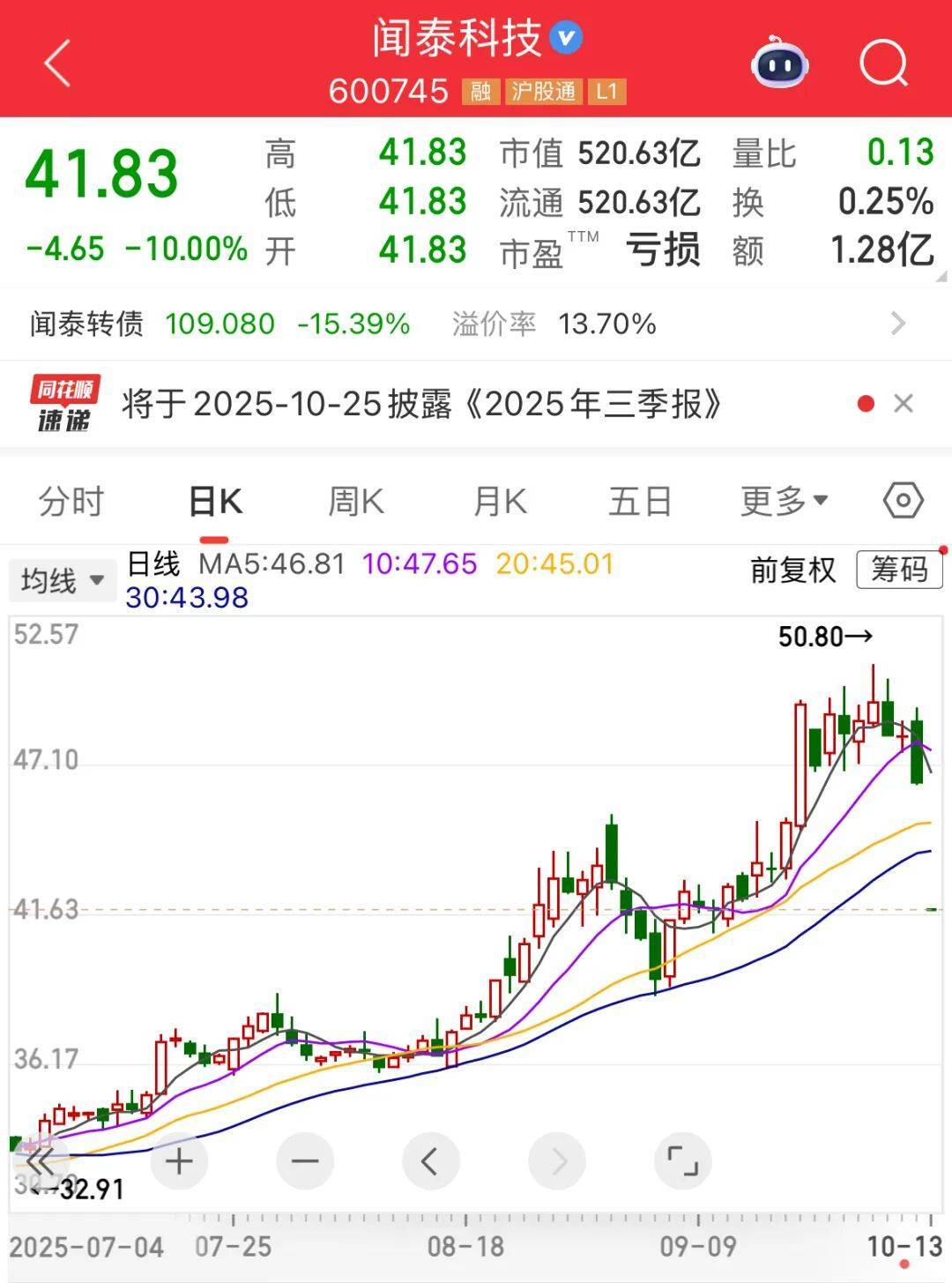Select the 分时 intraday chart tab
Image resolution: width=952 pixels, height=1283 pixels.
[71, 501]
